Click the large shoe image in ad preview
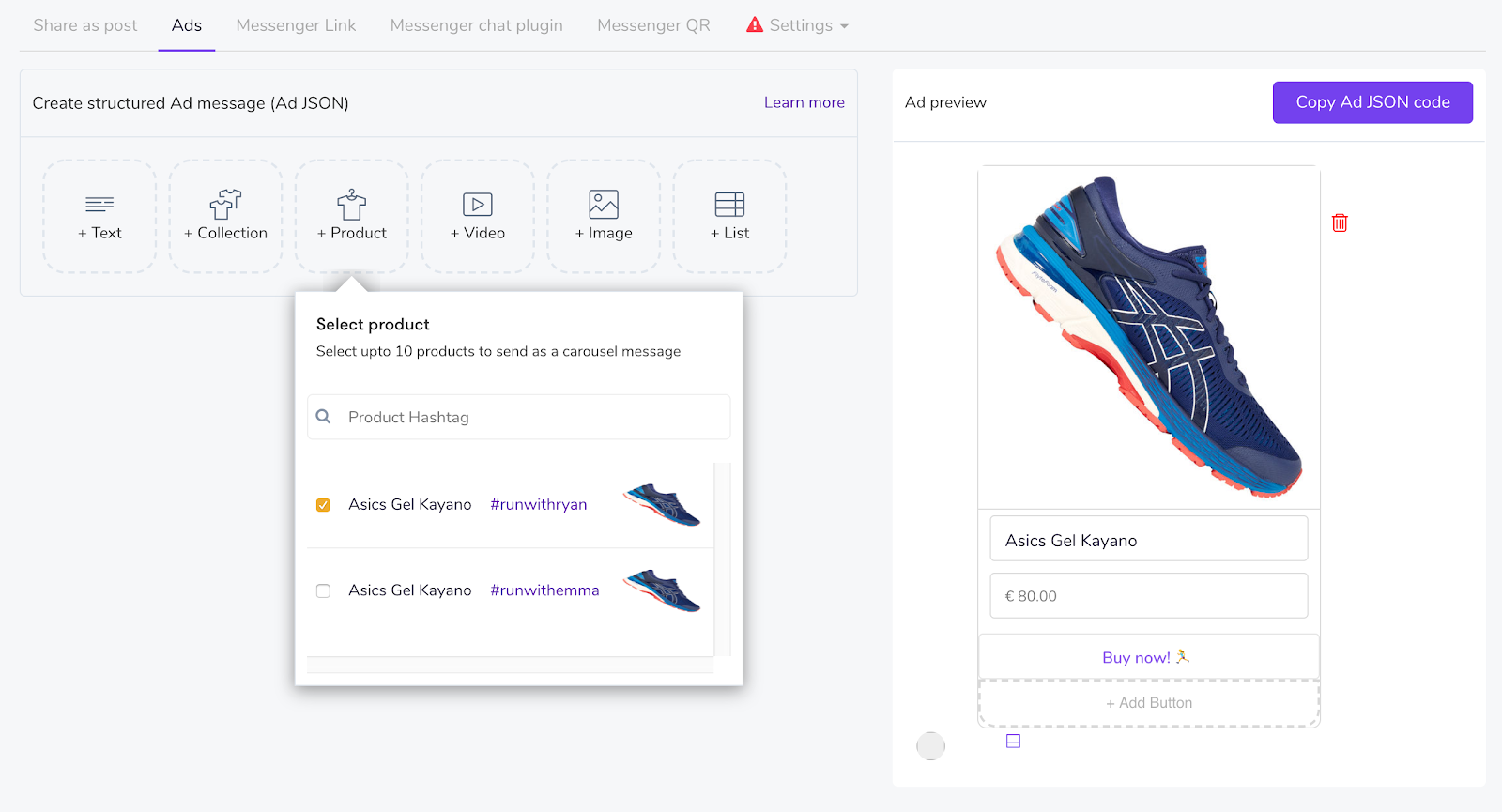Viewport: 1502px width, 812px height. [1149, 337]
